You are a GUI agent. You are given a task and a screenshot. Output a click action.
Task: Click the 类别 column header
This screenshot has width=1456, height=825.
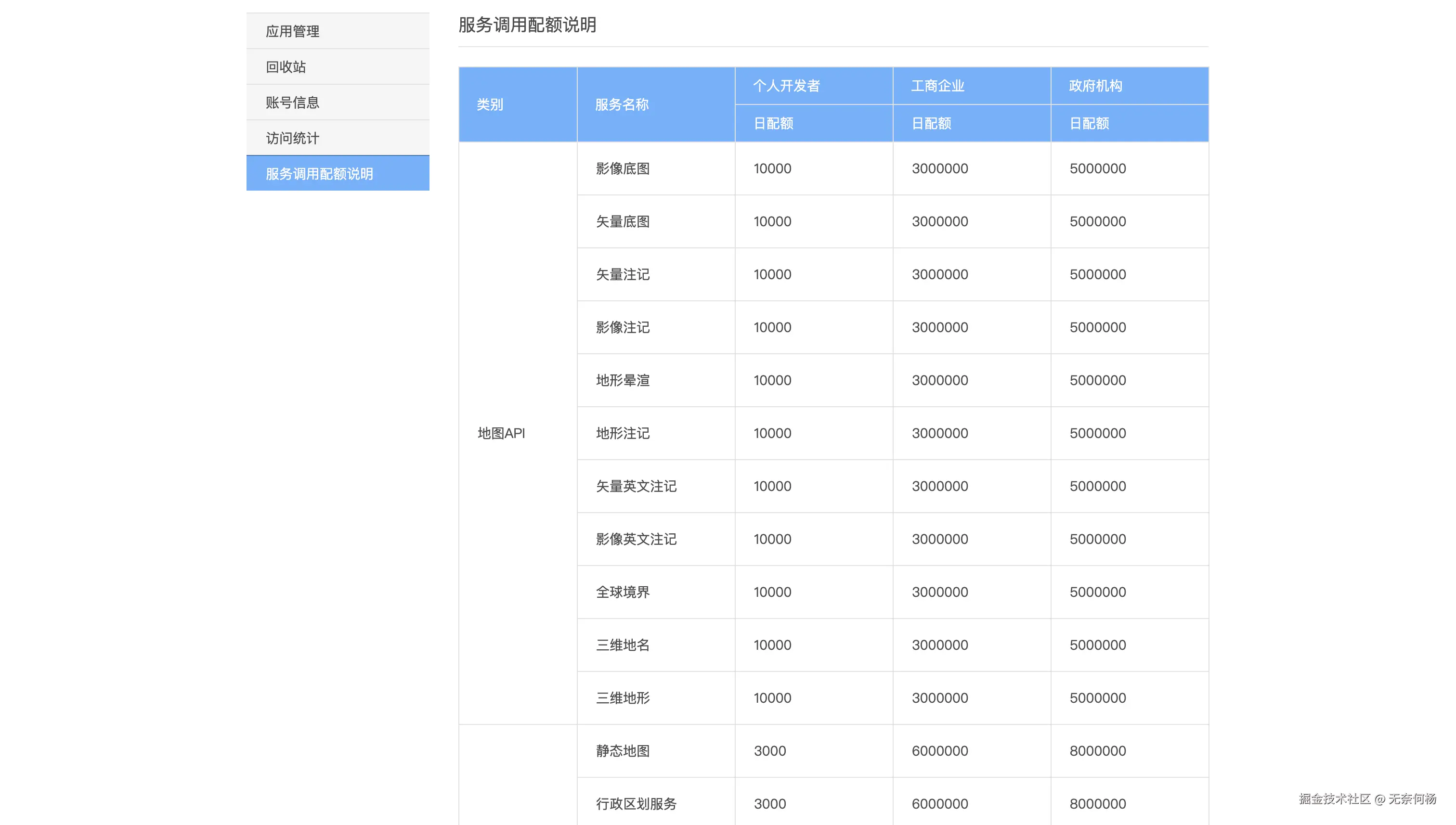(x=490, y=105)
